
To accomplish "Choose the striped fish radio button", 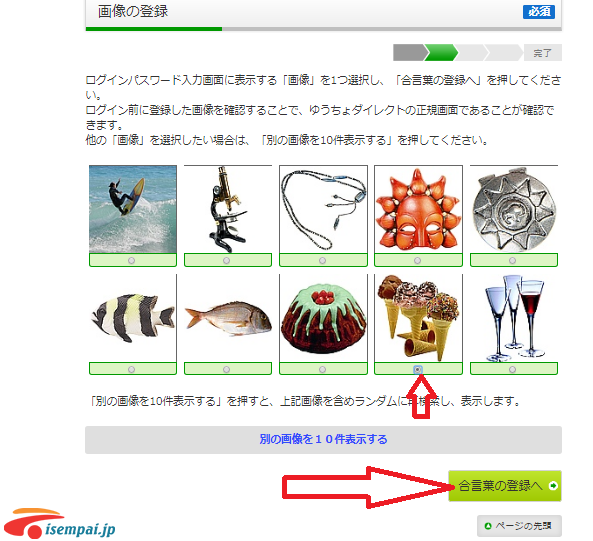I will click(131, 369).
